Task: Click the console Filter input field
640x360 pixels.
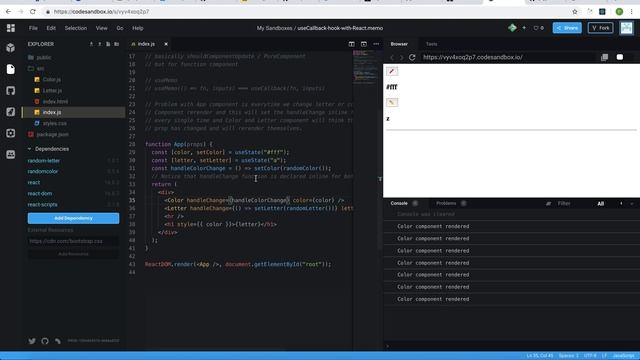Action: tap(572, 203)
